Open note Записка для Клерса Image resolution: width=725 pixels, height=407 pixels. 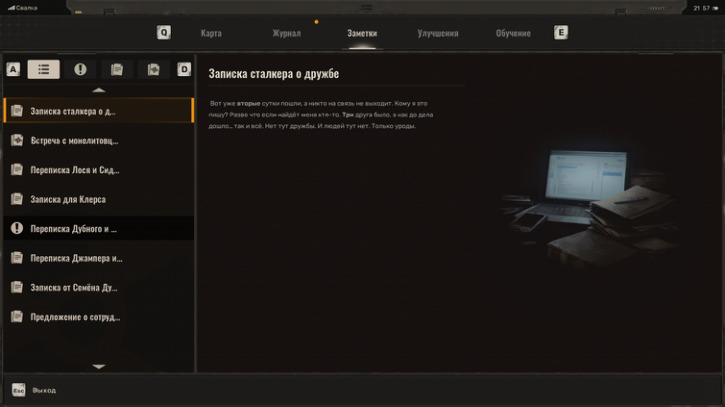98,199
